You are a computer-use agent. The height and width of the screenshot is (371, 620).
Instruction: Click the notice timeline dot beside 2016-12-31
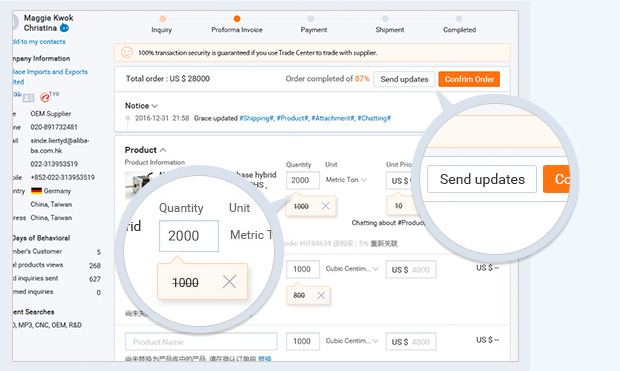point(127,118)
